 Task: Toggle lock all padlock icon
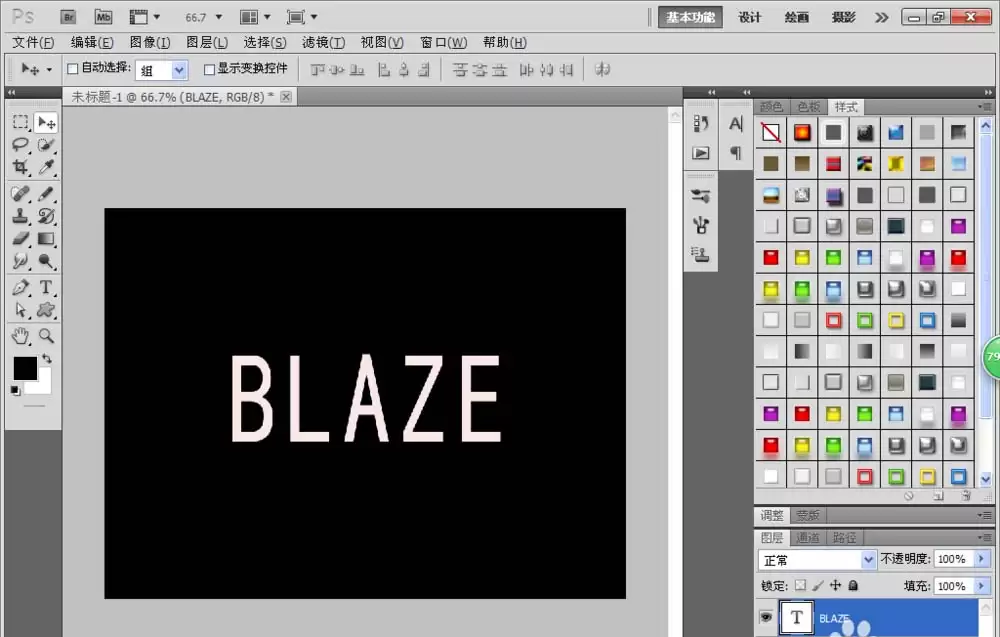(x=853, y=585)
